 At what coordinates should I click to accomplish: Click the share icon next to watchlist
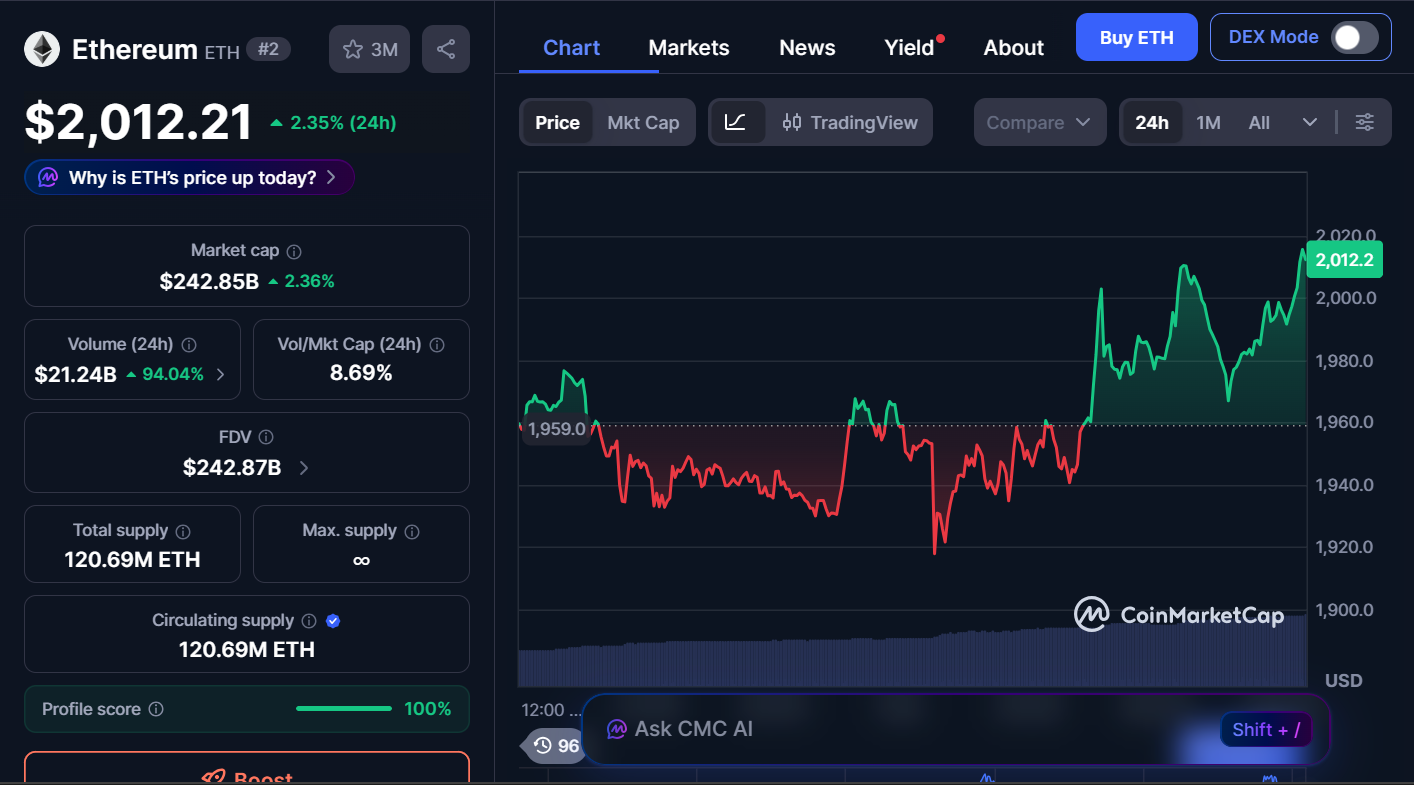coord(446,49)
